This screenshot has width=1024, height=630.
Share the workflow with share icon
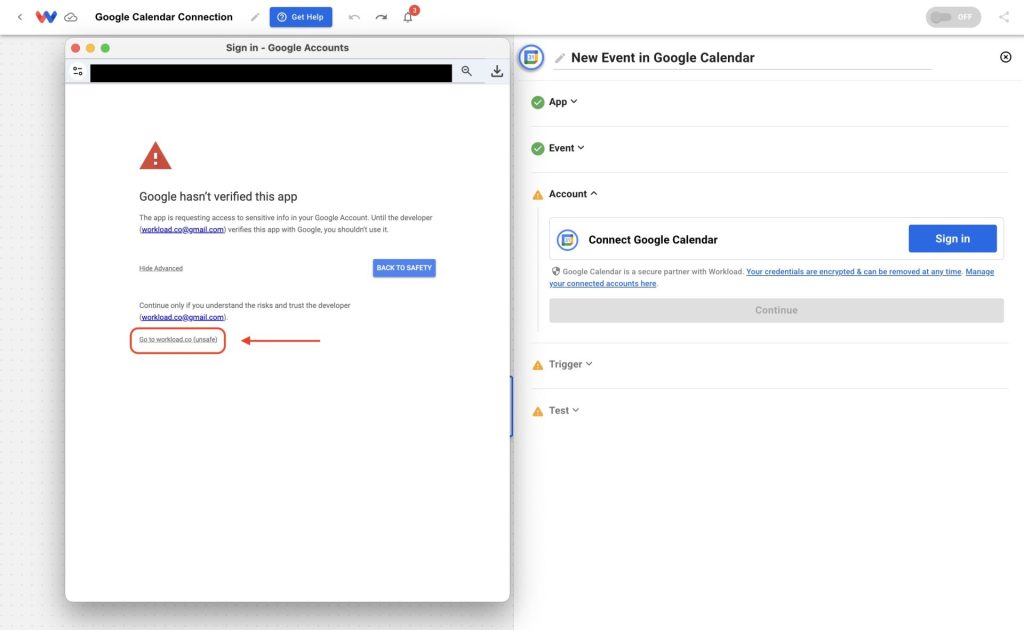tap(1004, 17)
